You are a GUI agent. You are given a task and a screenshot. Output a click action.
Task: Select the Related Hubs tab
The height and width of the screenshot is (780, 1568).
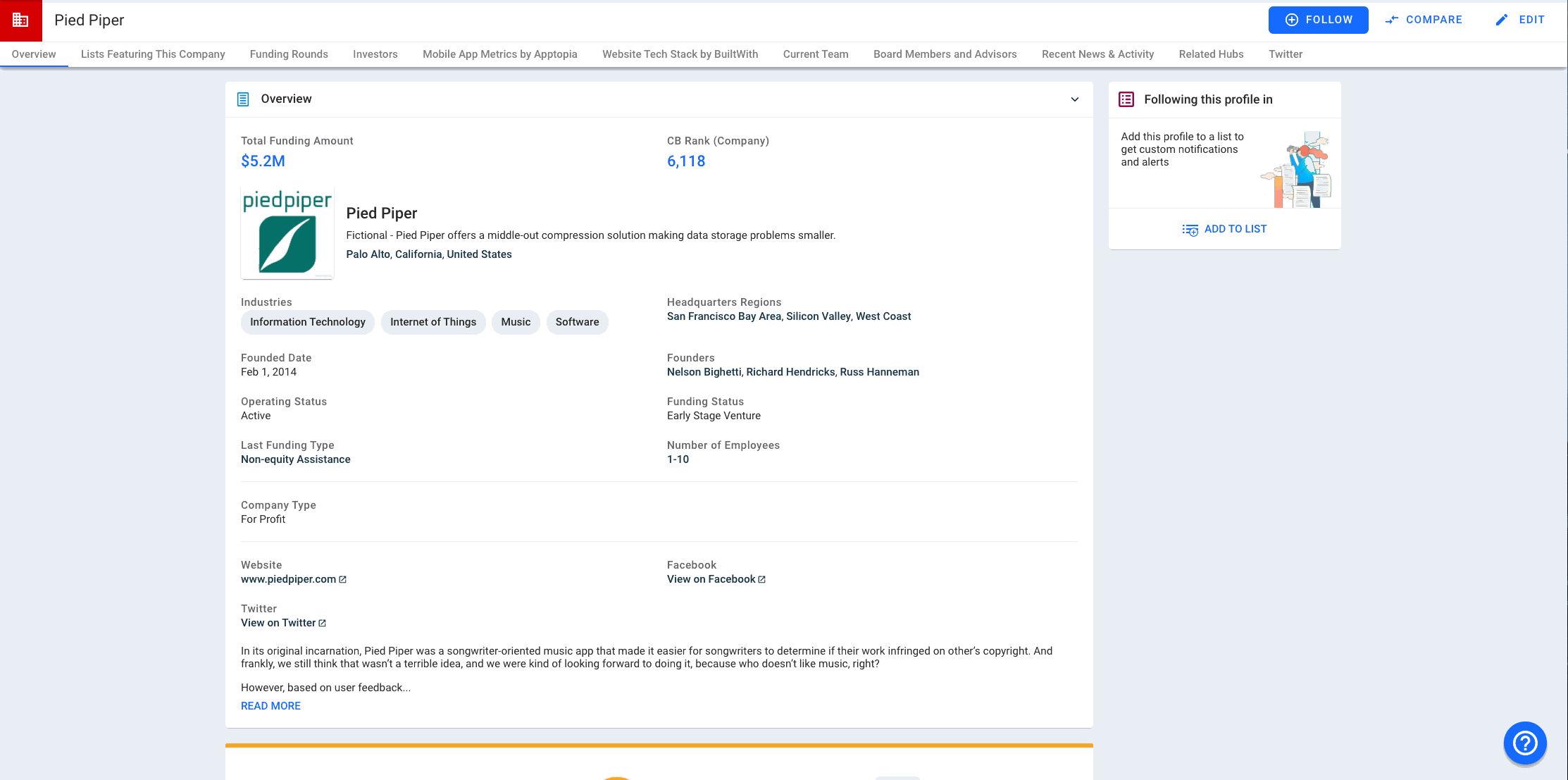point(1212,54)
